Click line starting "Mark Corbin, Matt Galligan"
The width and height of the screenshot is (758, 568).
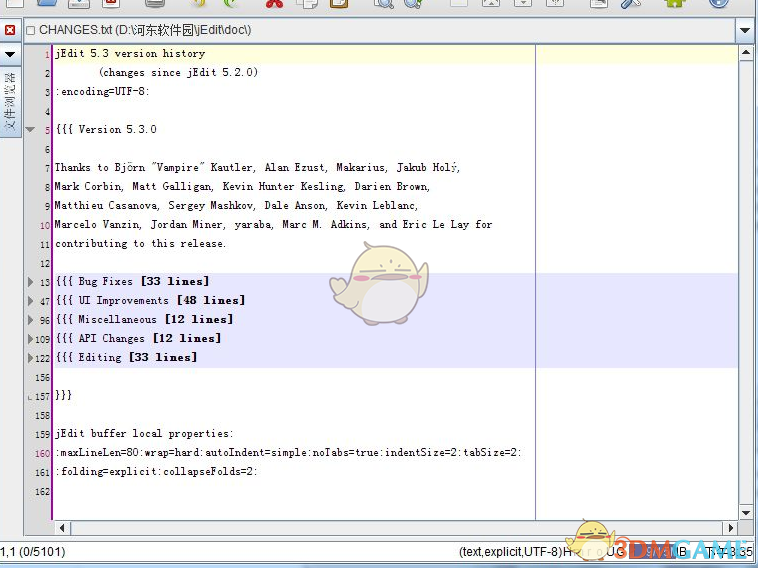tap(242, 187)
